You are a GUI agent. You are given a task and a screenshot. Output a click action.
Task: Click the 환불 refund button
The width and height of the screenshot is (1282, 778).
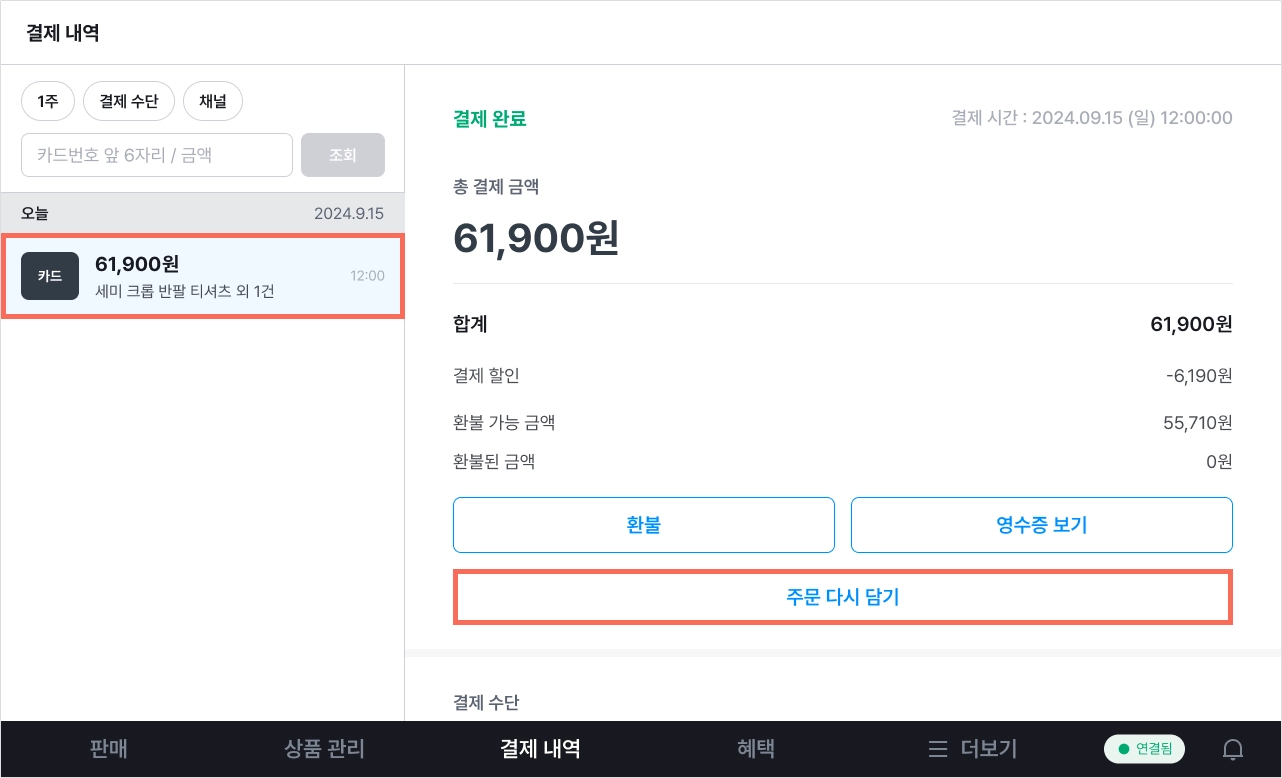coord(644,525)
